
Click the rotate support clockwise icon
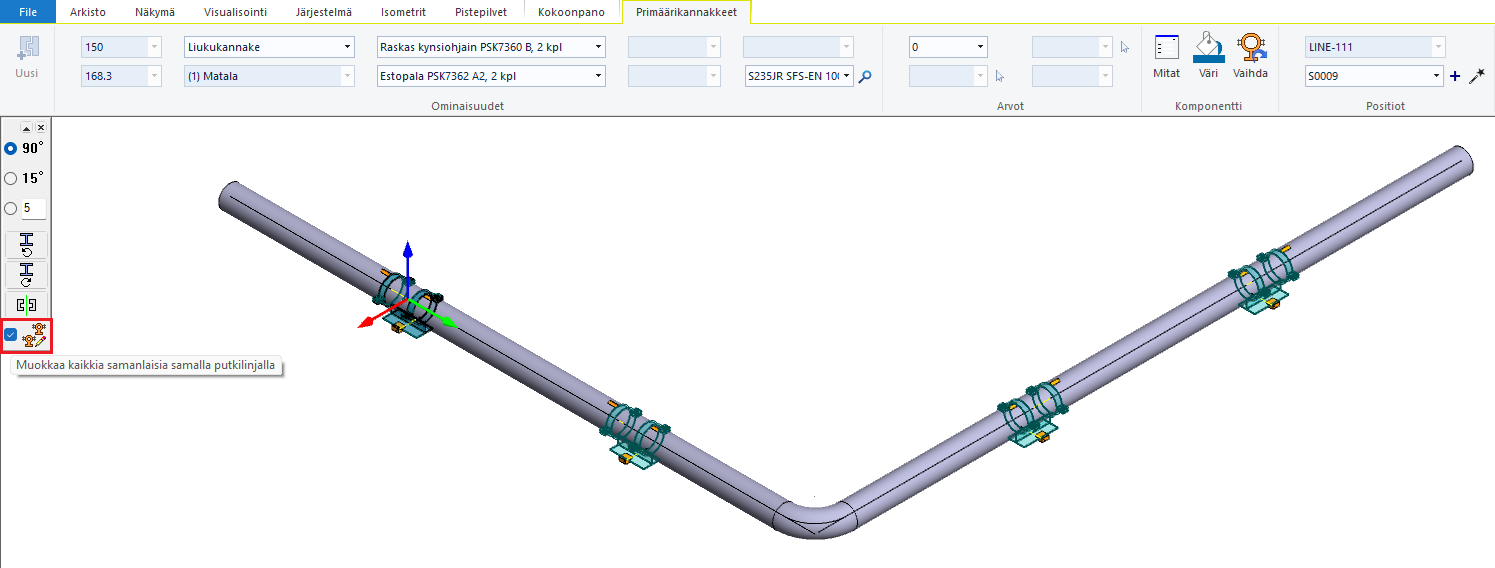[x=27, y=275]
